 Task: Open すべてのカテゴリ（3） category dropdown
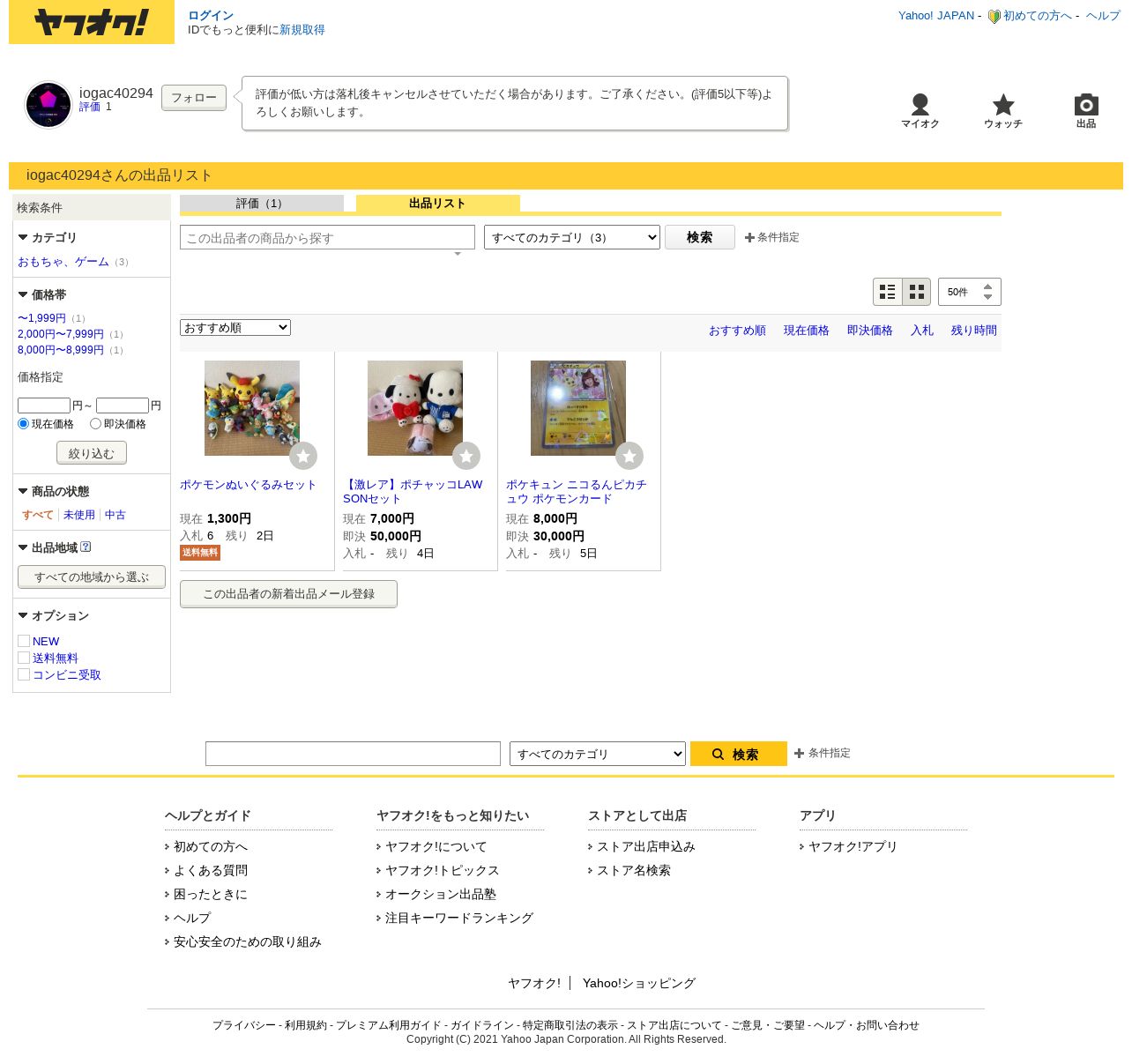572,237
